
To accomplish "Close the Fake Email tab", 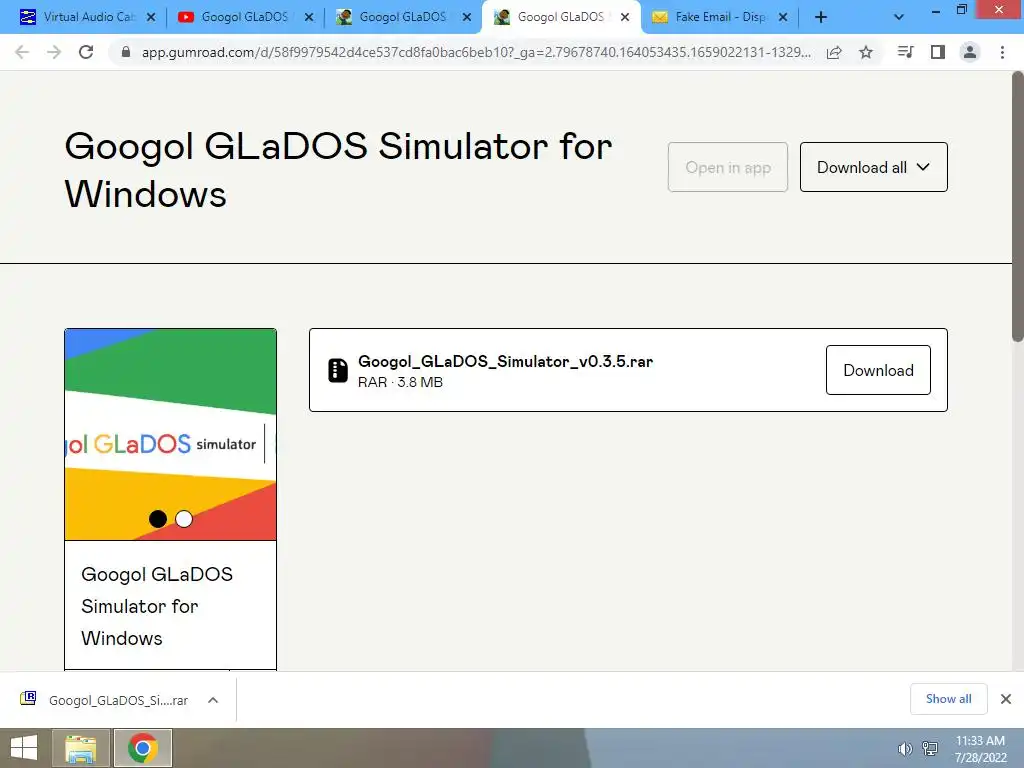I will click(x=783, y=18).
